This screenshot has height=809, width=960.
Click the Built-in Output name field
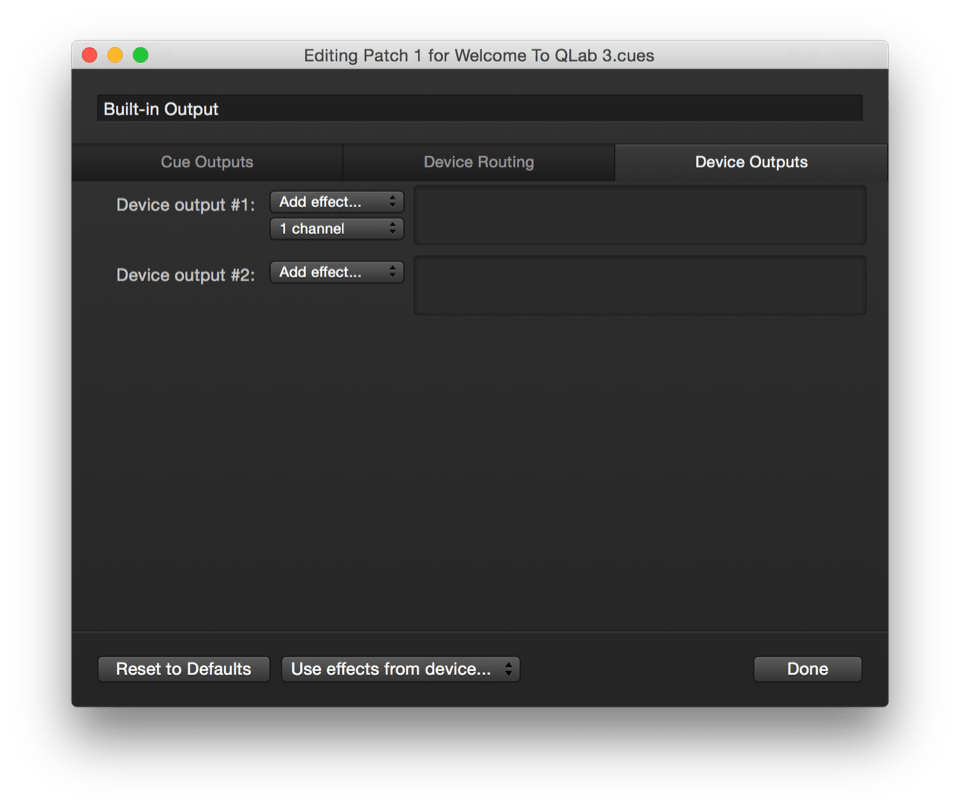tap(479, 109)
